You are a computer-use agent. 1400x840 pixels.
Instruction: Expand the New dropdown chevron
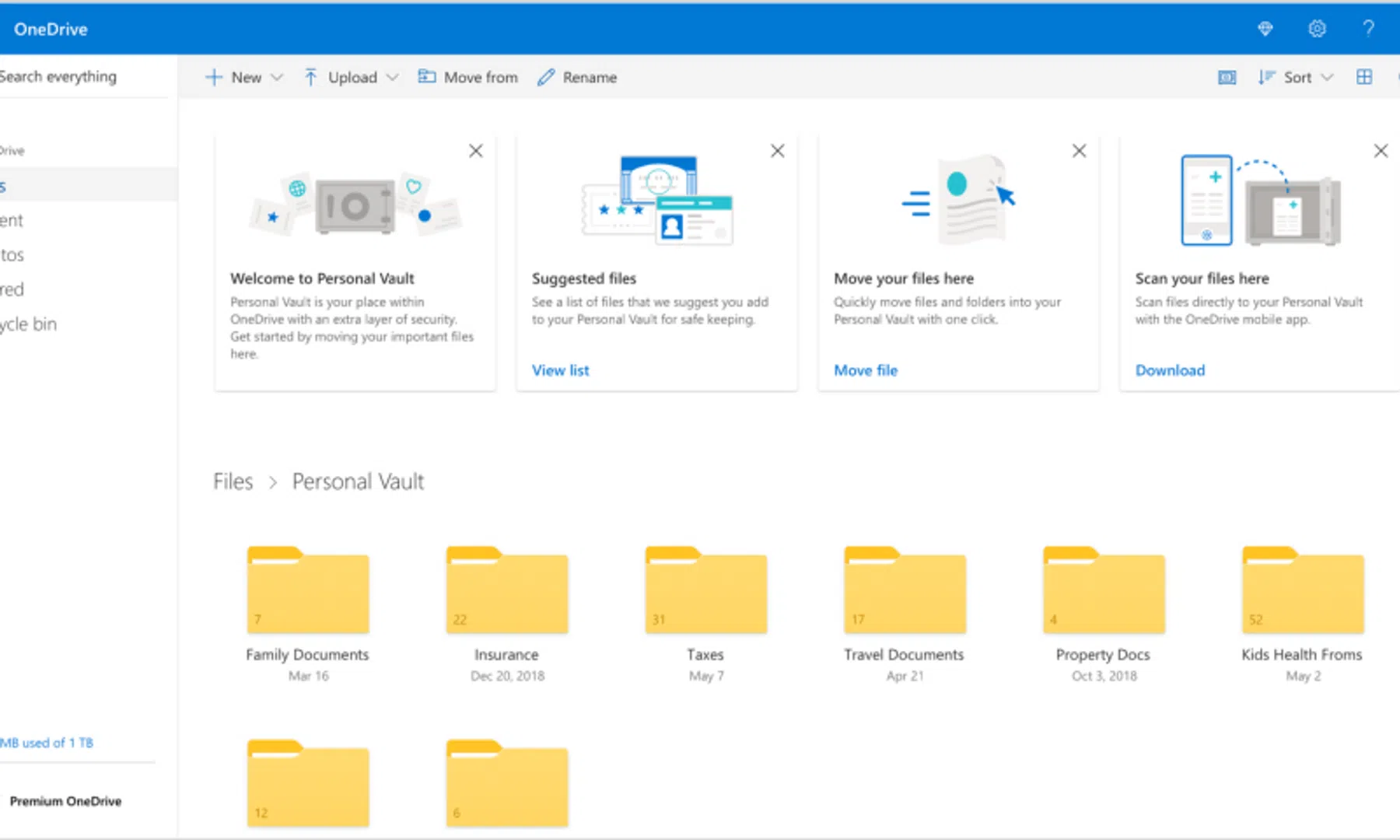pyautogui.click(x=276, y=77)
